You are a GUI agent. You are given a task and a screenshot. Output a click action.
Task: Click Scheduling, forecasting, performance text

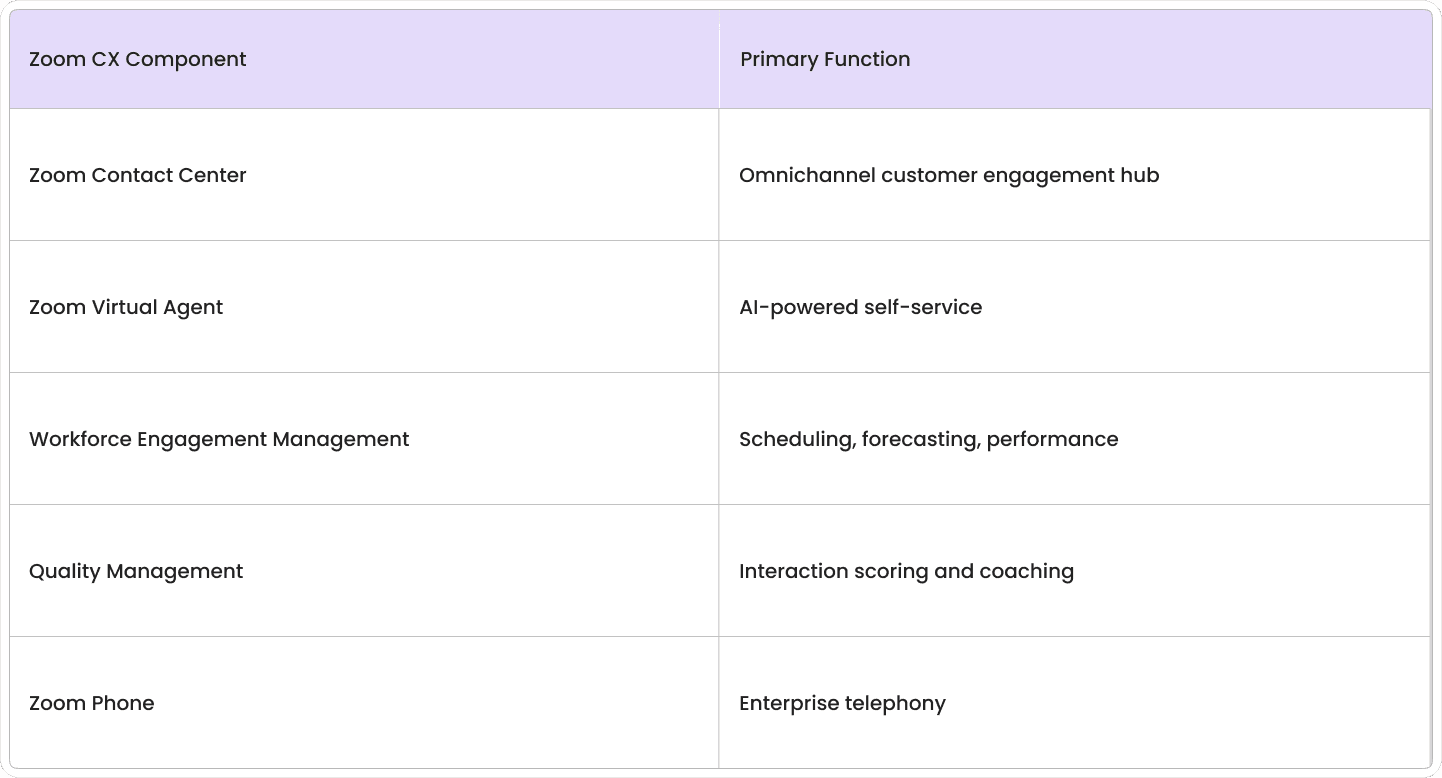(928, 439)
